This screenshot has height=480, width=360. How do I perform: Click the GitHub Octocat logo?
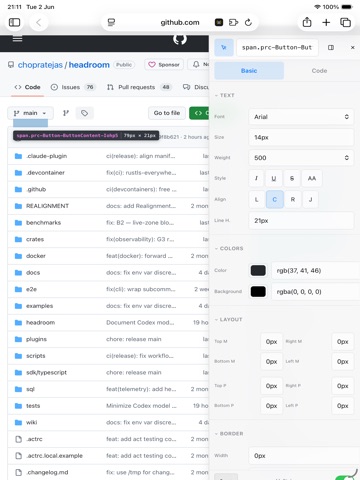180,39
